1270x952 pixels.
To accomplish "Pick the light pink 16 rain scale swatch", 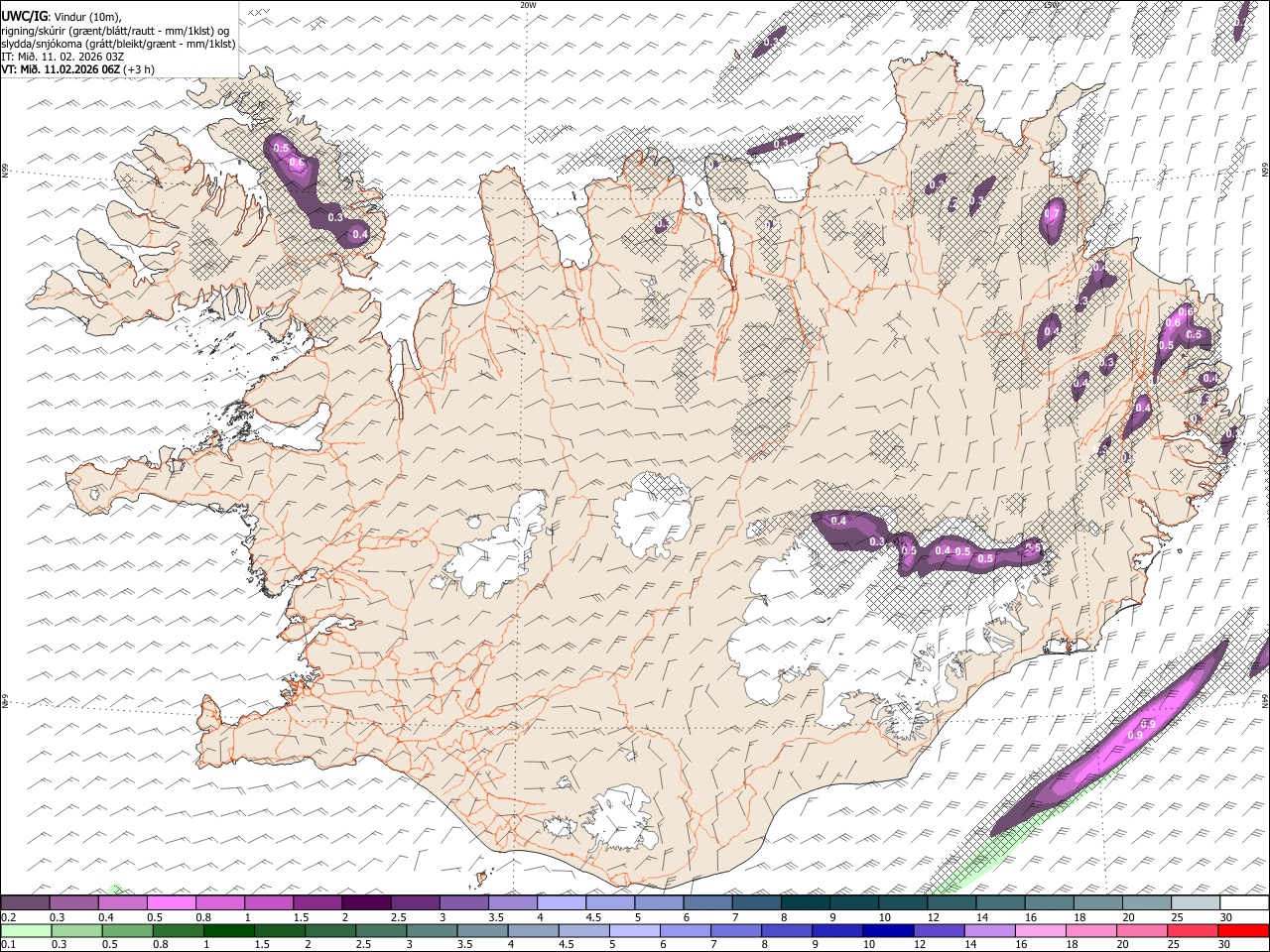I will point(1041,930).
